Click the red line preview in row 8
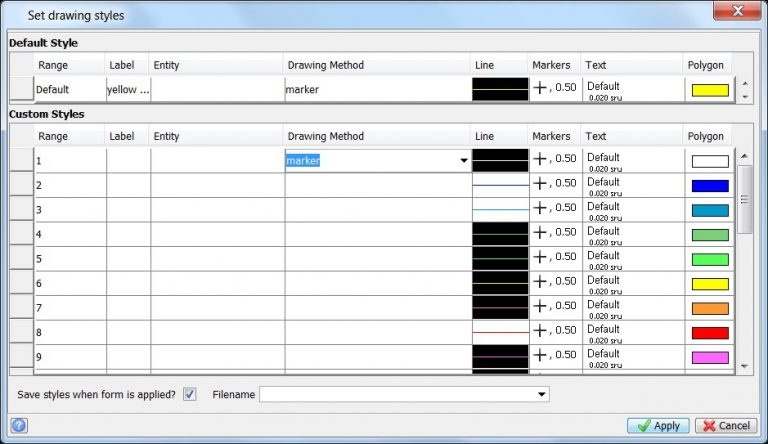Viewport: 768px width, 444px height. (x=500, y=331)
